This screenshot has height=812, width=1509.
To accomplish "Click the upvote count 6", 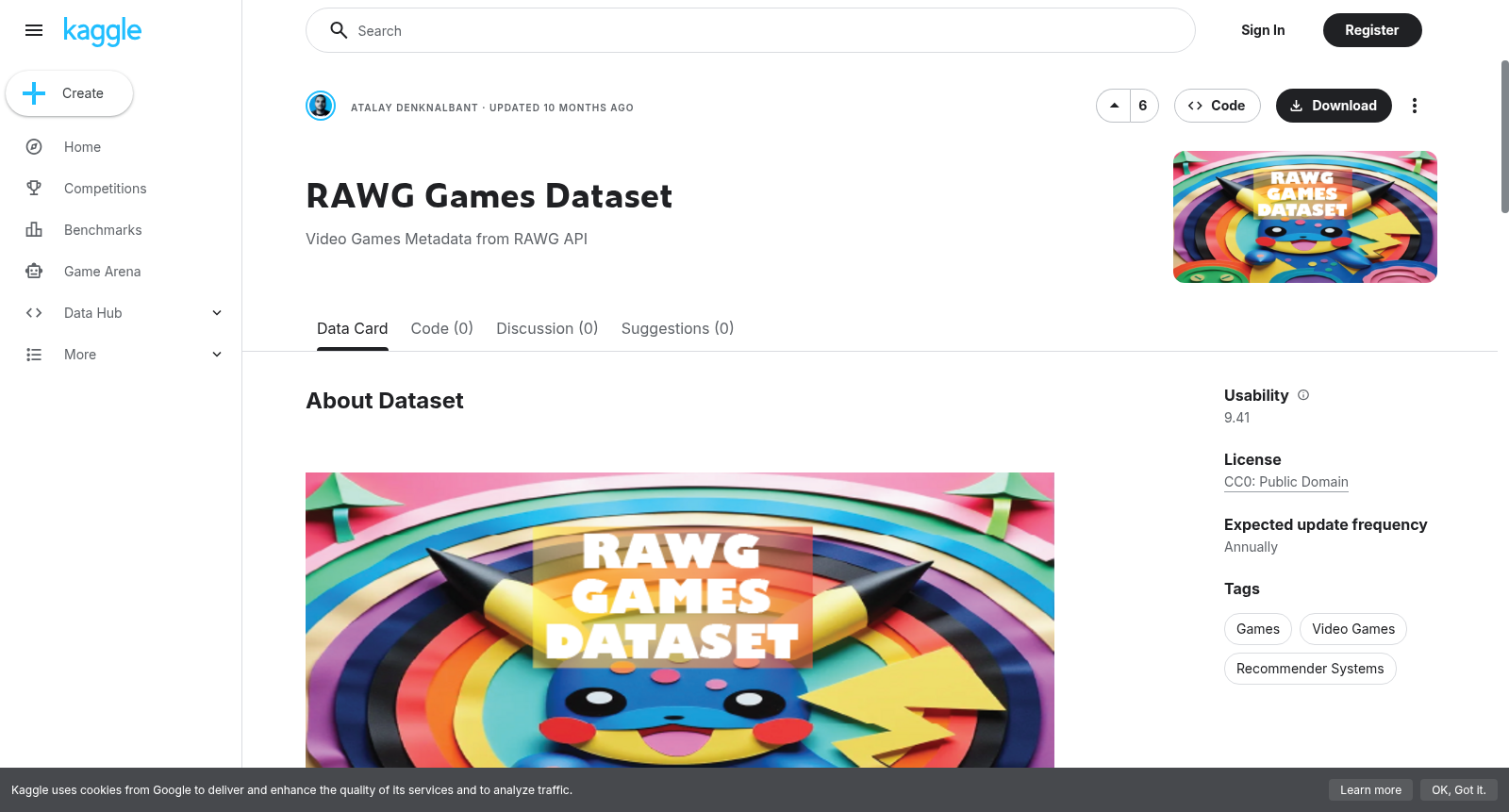I will click(1143, 106).
